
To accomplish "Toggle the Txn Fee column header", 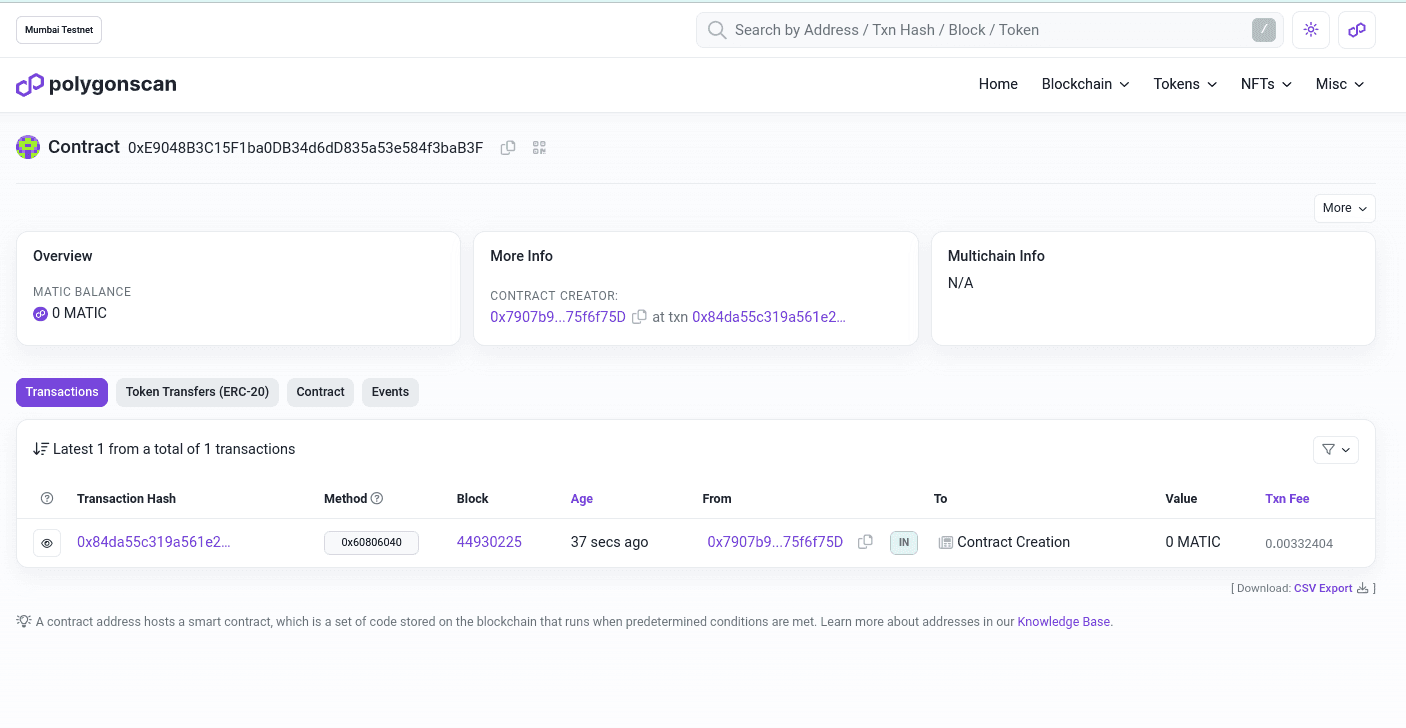I will 1287,498.
